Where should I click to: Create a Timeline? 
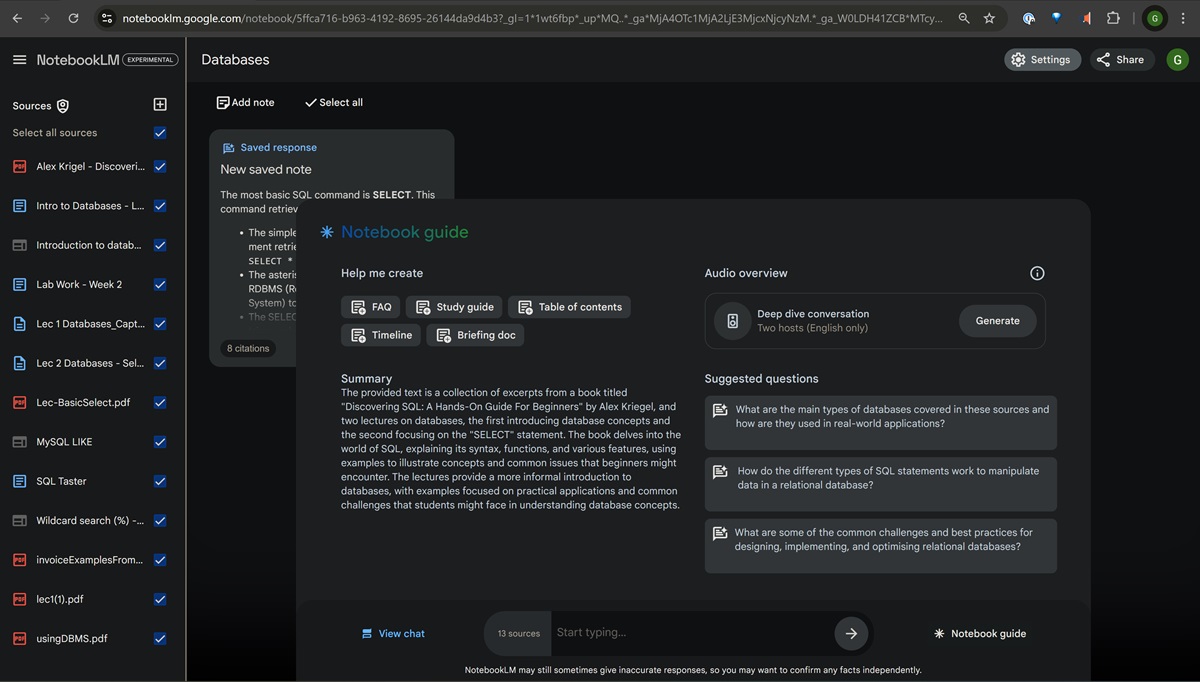tap(381, 335)
